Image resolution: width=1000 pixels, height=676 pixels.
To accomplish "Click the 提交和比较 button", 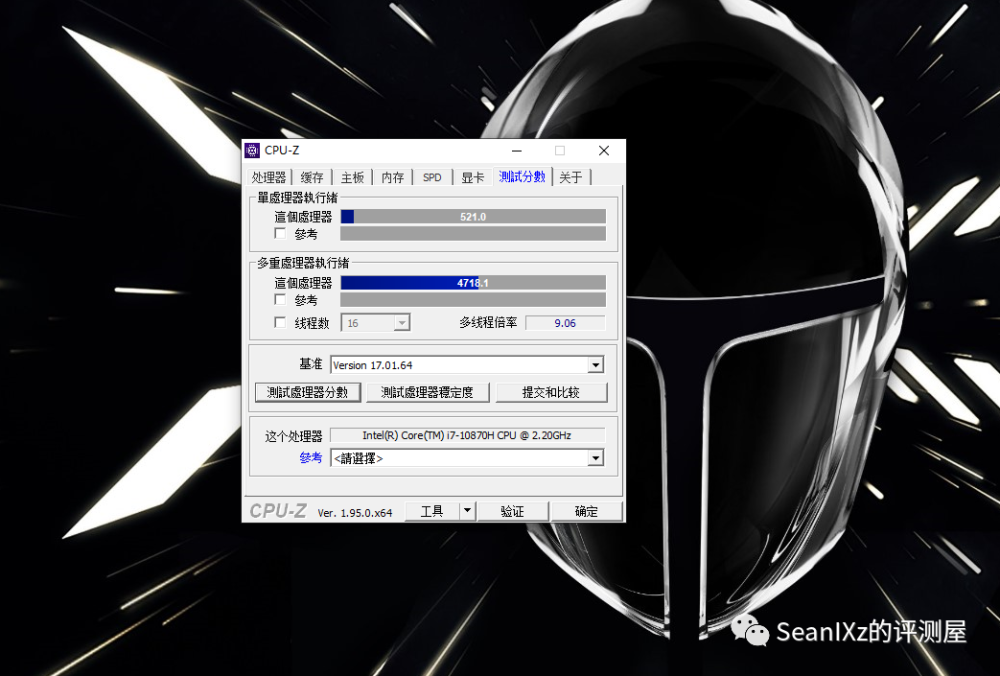I will pos(551,392).
